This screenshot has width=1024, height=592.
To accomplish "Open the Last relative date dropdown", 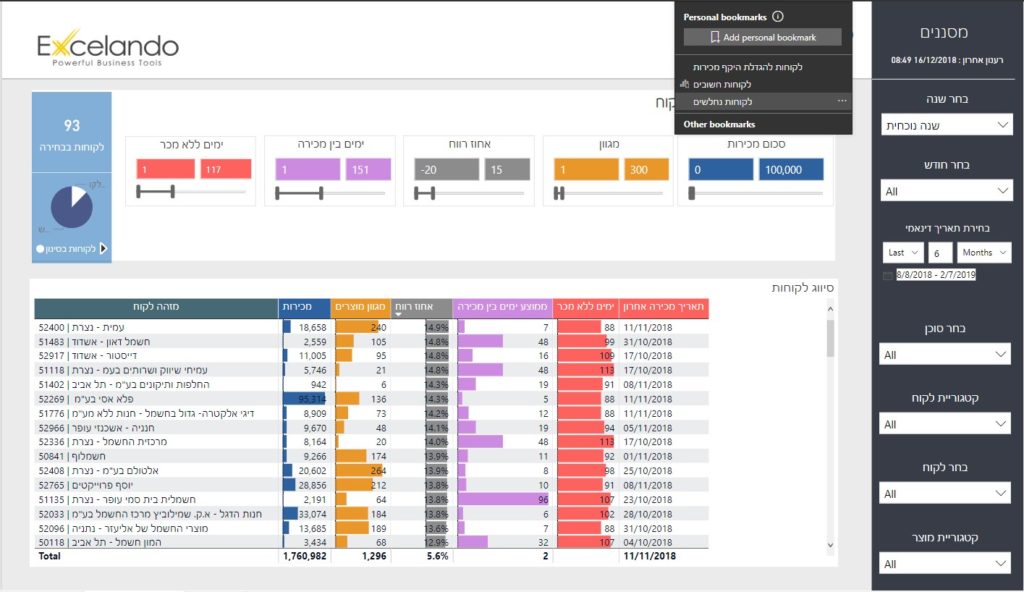I will coord(903,253).
